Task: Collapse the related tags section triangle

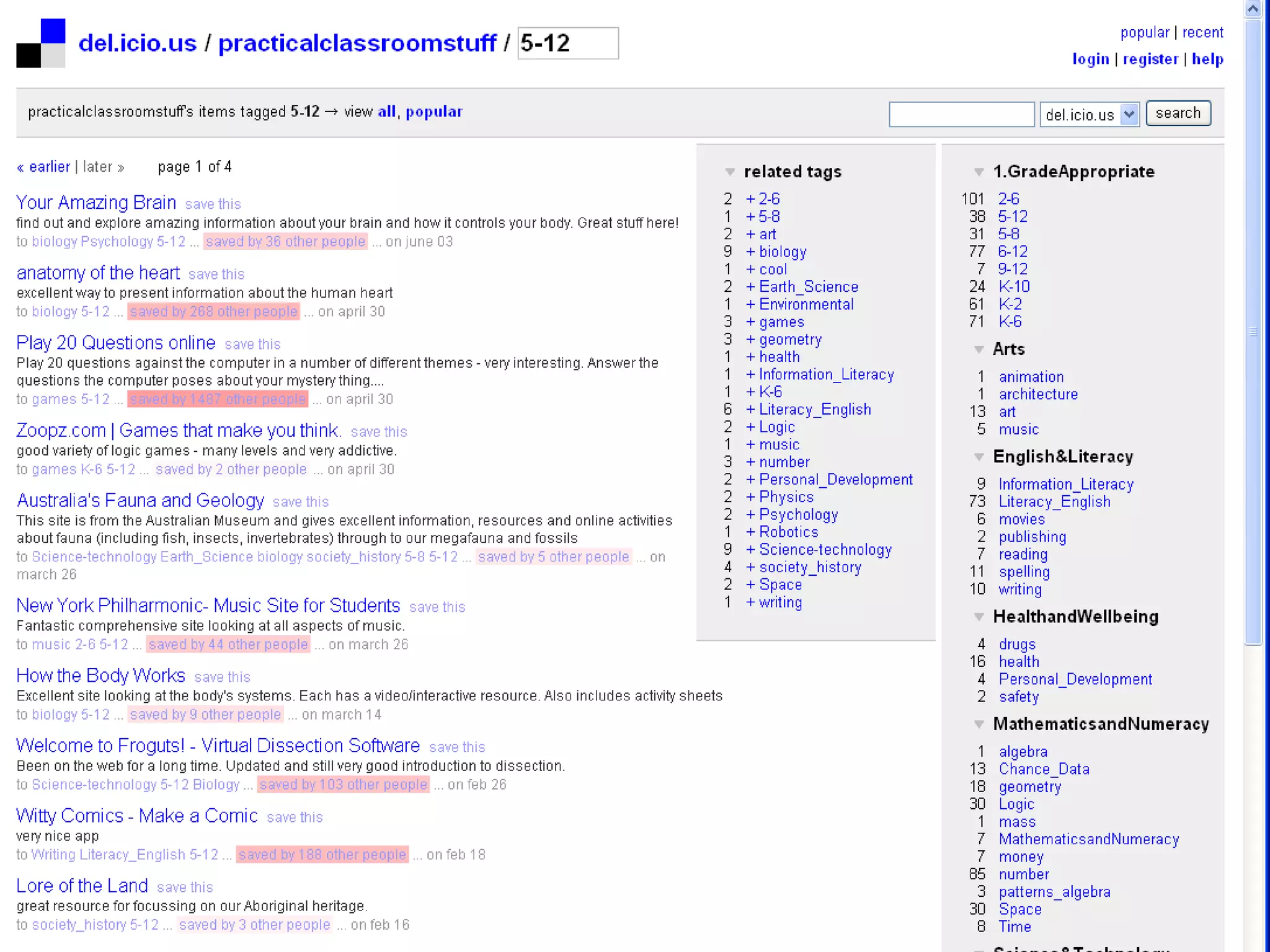Action: (730, 172)
